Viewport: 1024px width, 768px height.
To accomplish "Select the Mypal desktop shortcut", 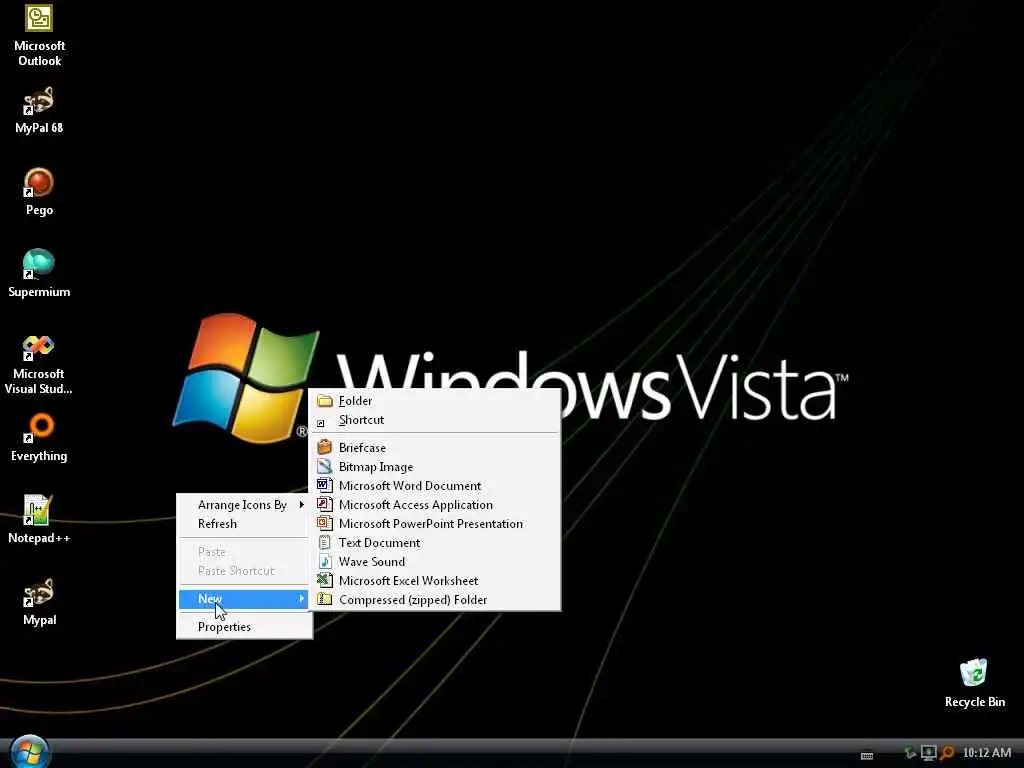I will [x=39, y=602].
